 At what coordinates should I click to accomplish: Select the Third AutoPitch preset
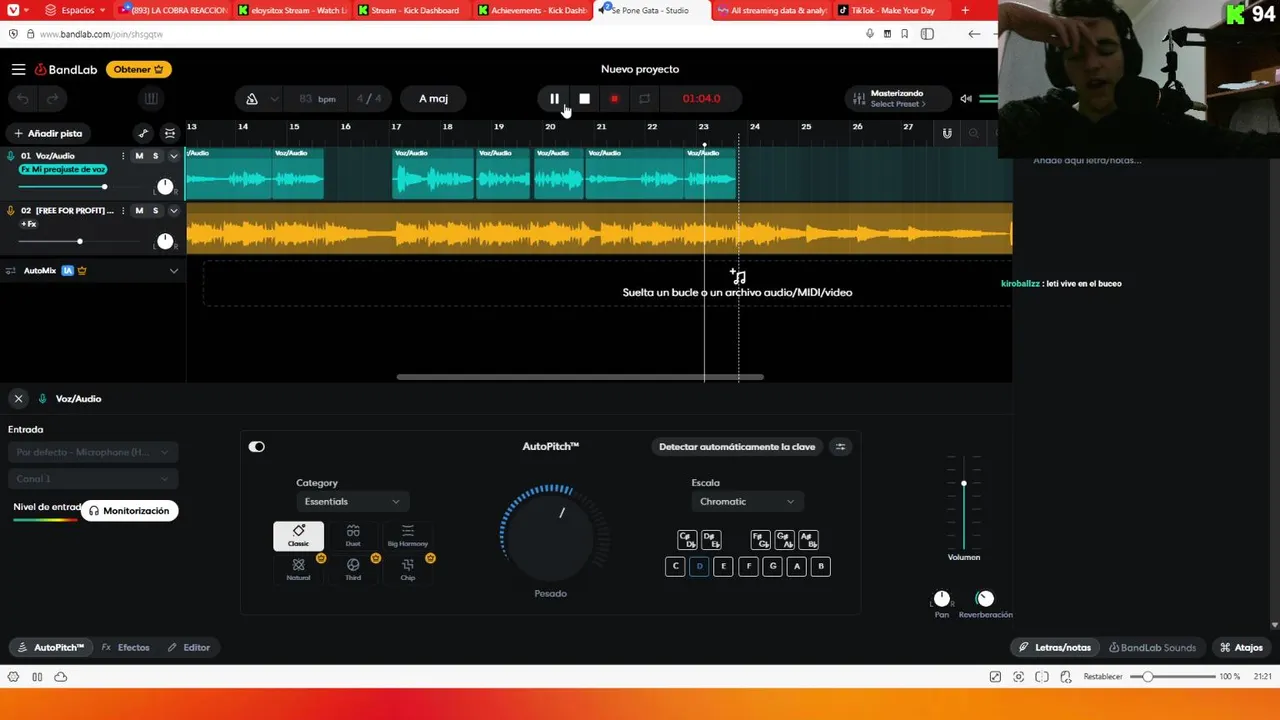click(353, 569)
